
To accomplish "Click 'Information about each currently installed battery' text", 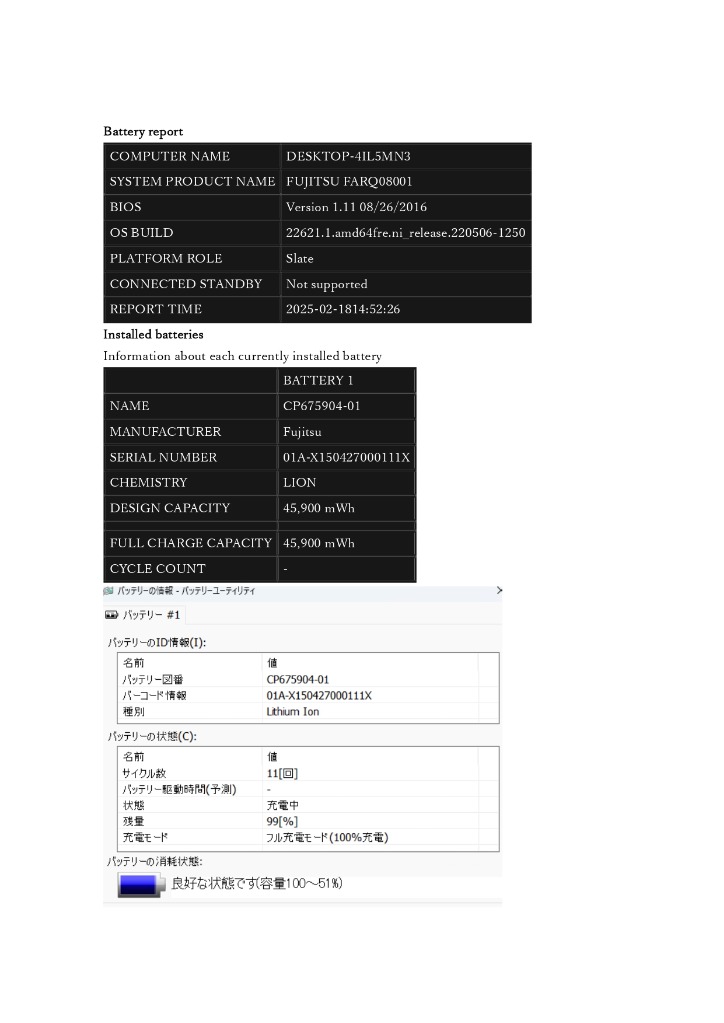I will [243, 356].
